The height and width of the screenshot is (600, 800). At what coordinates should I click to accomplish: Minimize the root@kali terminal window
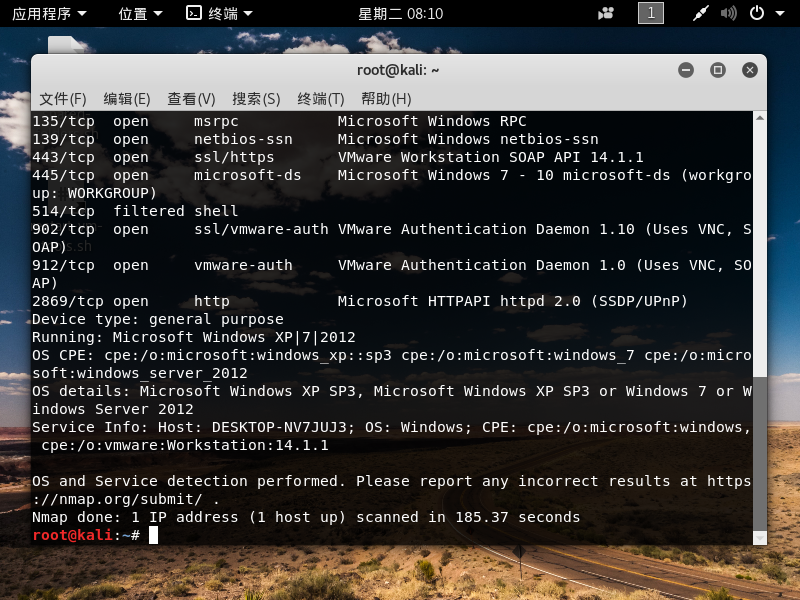686,70
